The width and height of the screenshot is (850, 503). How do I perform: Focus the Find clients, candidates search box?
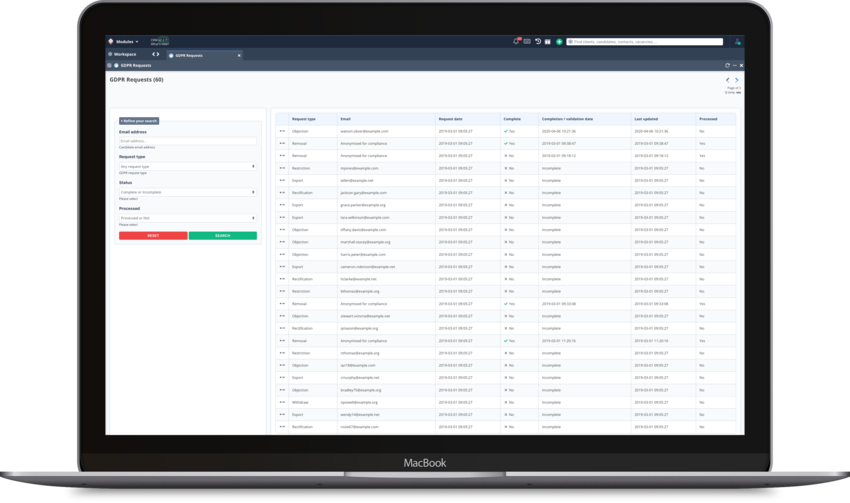pyautogui.click(x=645, y=42)
